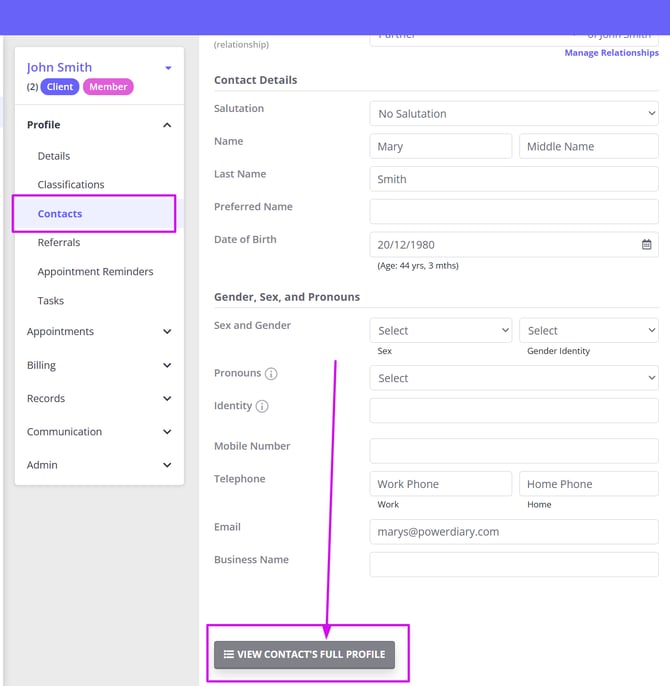Click the Identity info icon

click(x=262, y=407)
